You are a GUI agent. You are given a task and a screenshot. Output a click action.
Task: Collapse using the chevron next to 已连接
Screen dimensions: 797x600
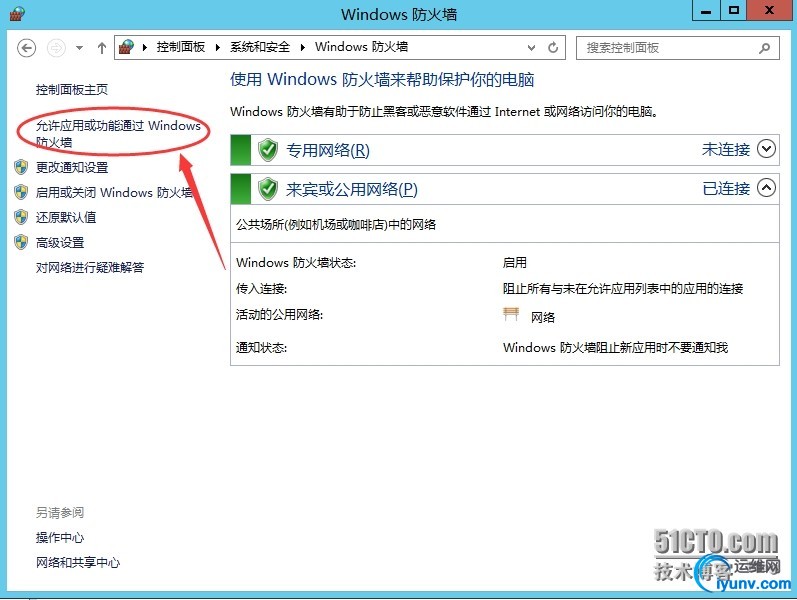click(x=766, y=188)
